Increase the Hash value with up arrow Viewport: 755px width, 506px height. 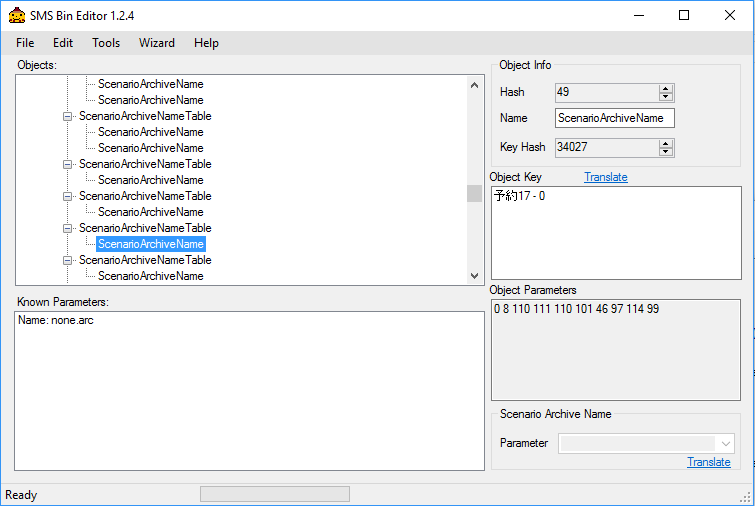coord(666,88)
